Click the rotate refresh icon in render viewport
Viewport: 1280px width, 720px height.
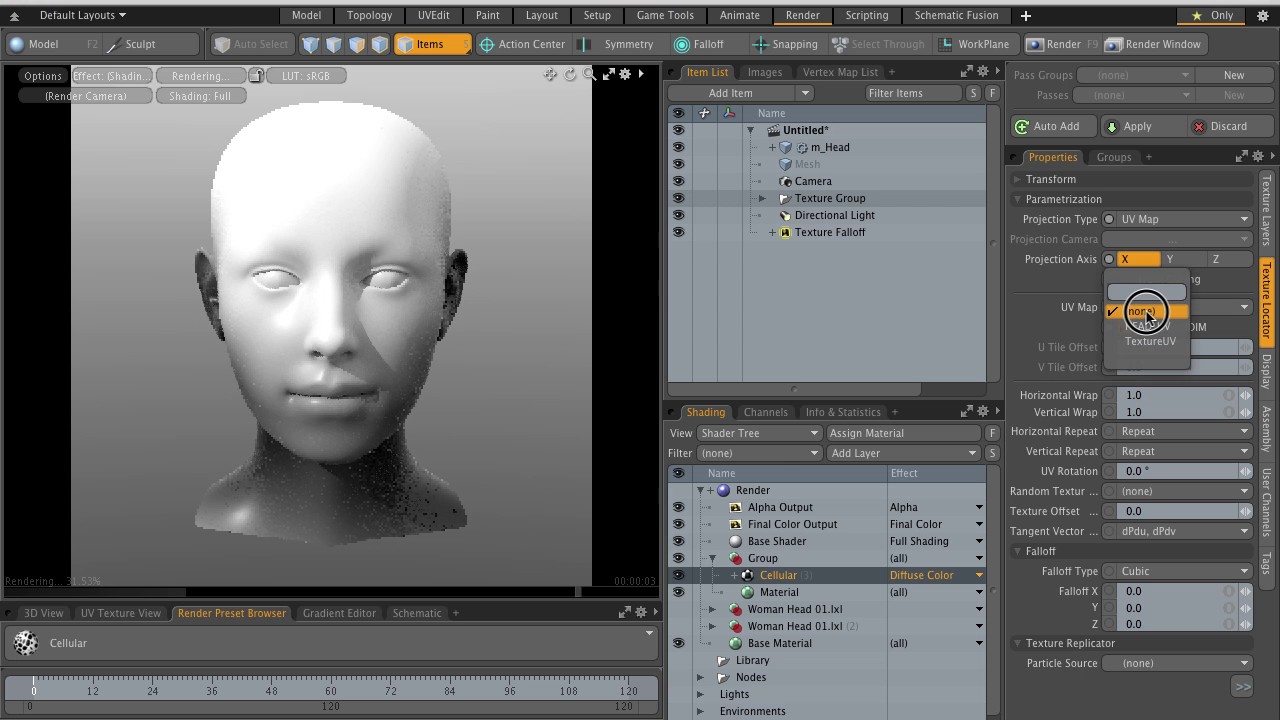pos(570,75)
